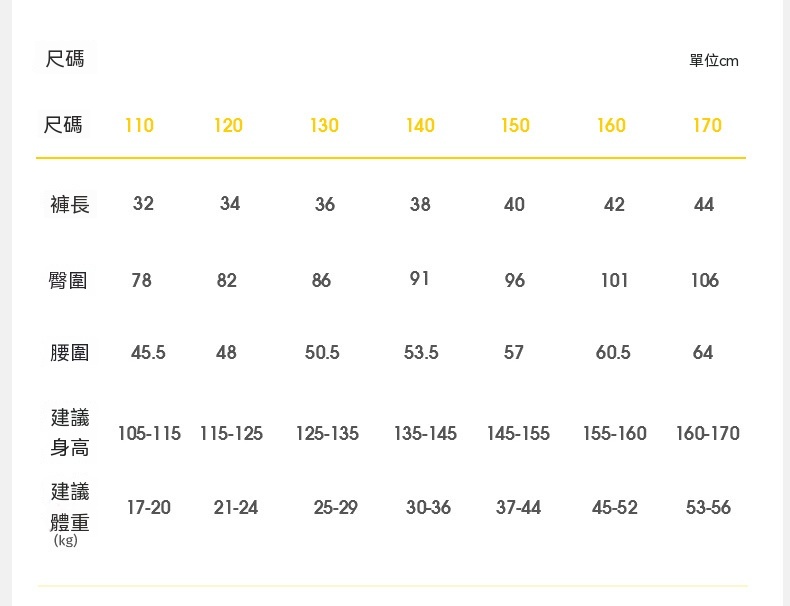Click the 30-36 suggested weight cell
Image resolution: width=790 pixels, height=606 pixels.
428,508
